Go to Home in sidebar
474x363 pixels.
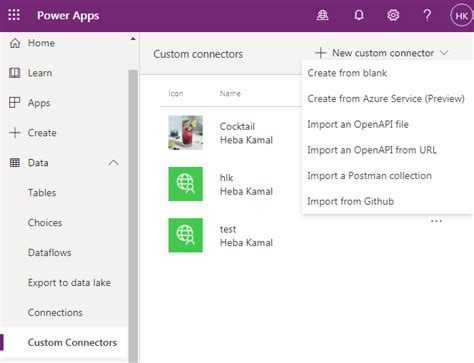(41, 43)
